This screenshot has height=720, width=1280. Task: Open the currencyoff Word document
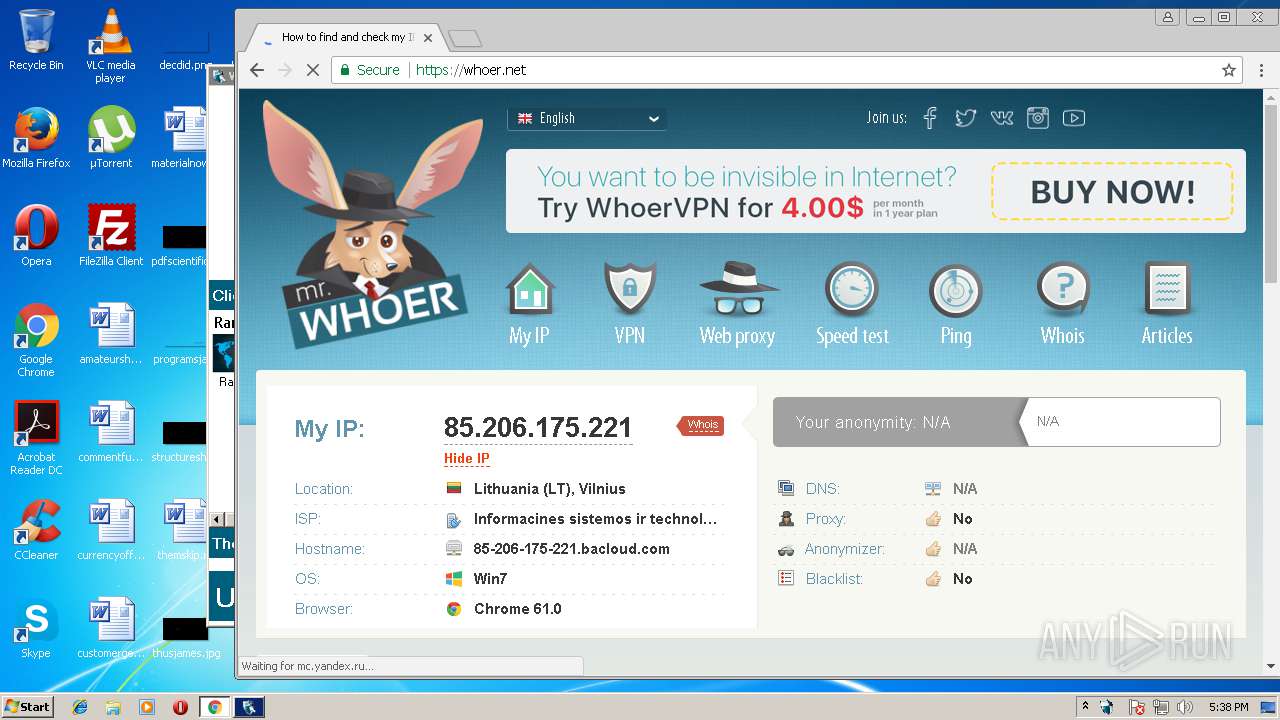111,530
